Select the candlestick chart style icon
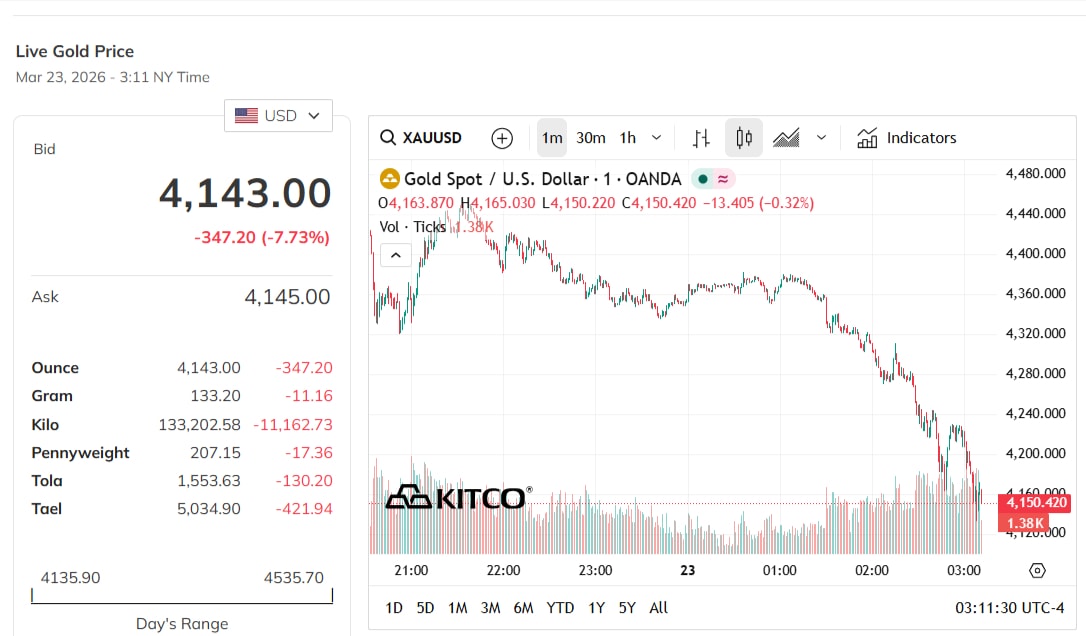The width and height of the screenshot is (1086, 636). pos(744,137)
